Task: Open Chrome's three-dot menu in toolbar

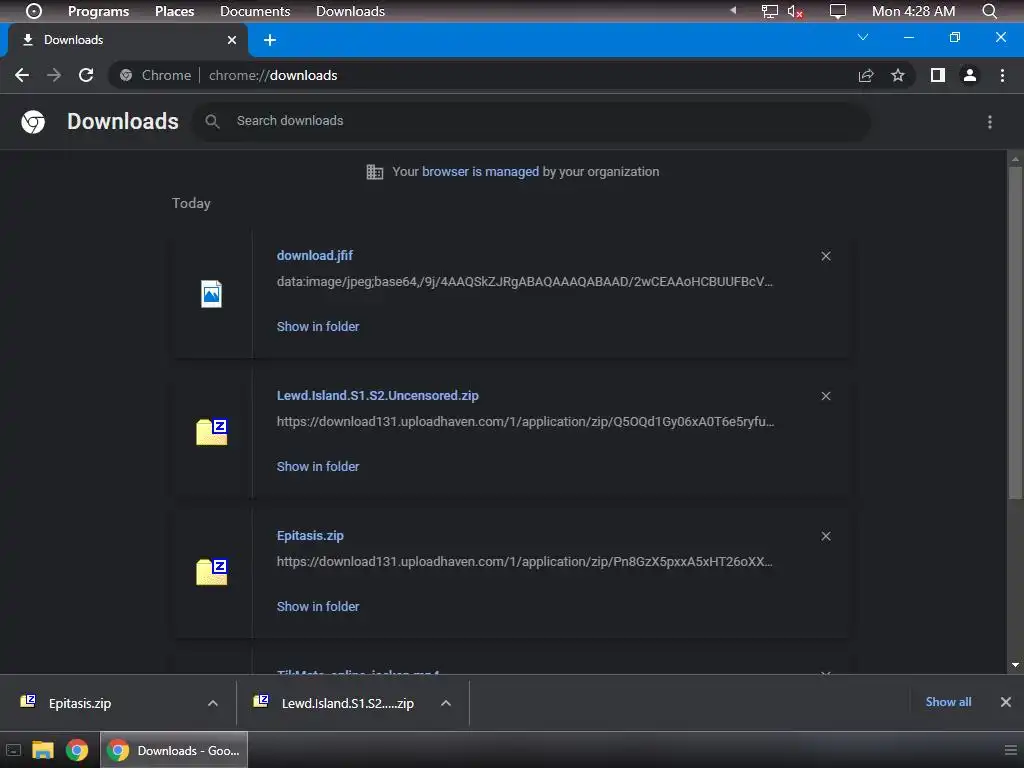Action: pyautogui.click(x=1002, y=75)
